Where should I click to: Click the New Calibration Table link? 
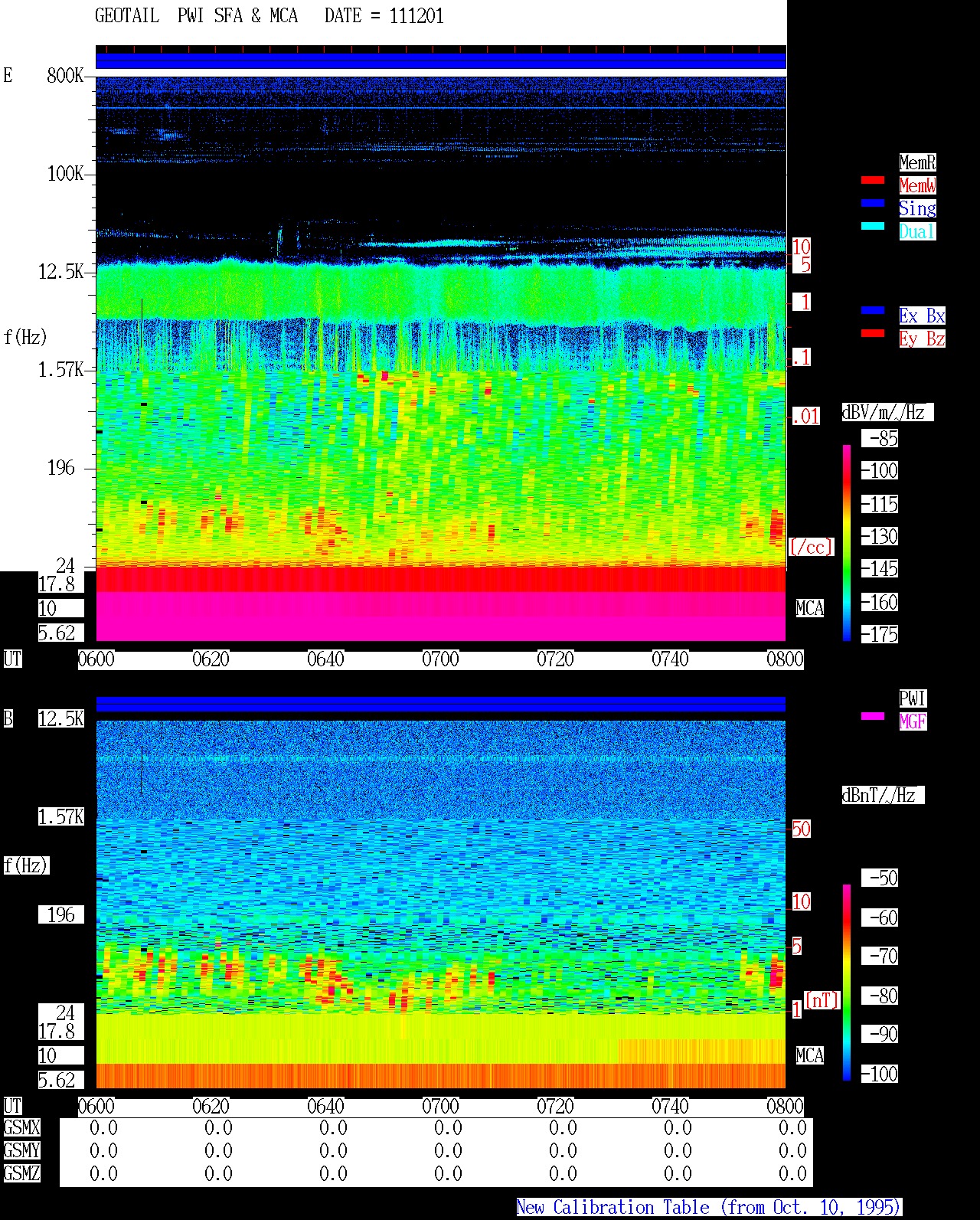(x=709, y=1208)
